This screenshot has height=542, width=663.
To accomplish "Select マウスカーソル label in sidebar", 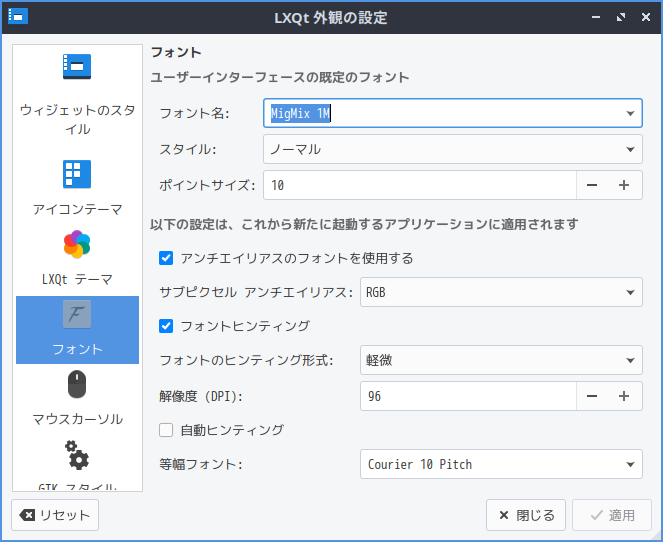I will coord(77,419).
